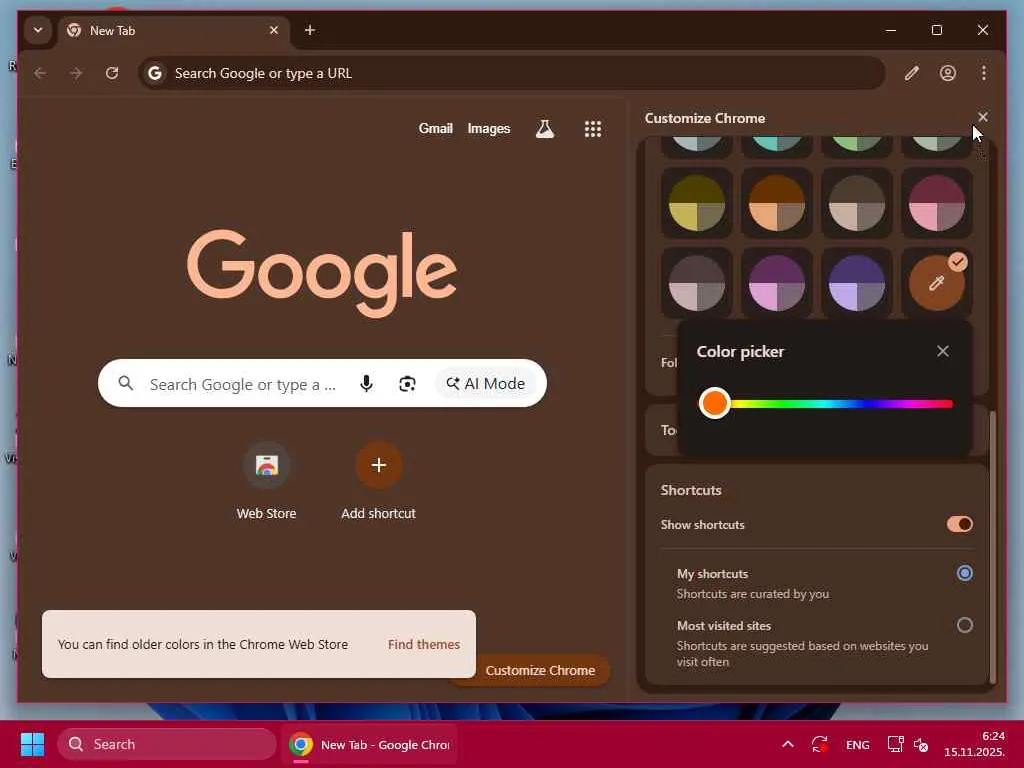1024x768 pixels.
Task: Close the Color picker popup
Action: [x=942, y=351]
